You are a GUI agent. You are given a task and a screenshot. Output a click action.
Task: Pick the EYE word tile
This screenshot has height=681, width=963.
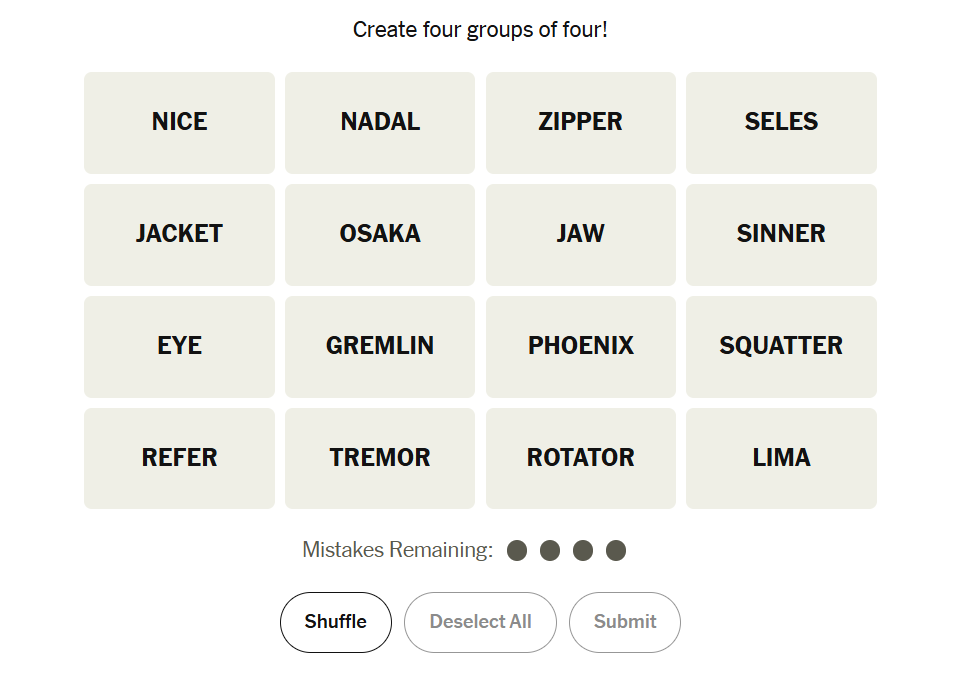pos(179,346)
